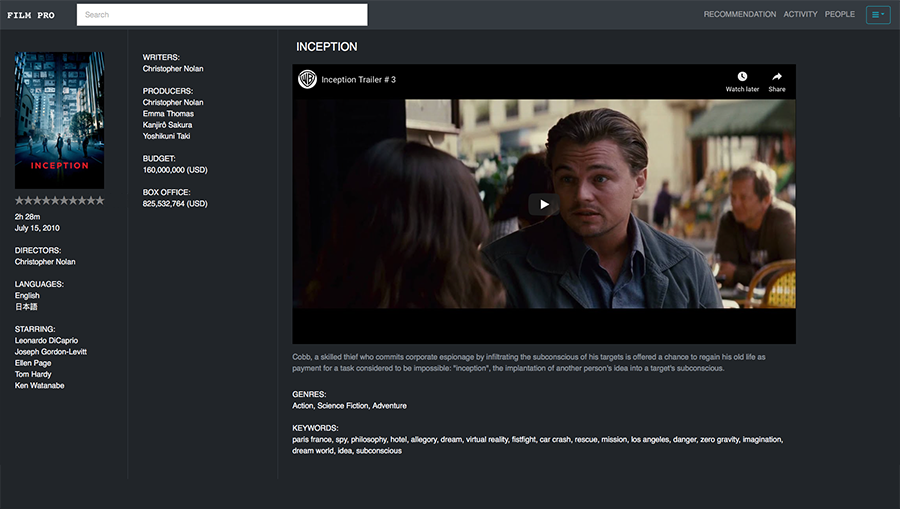Click the 日本語 language entry
Viewport: 900px width, 509px height.
point(26,306)
